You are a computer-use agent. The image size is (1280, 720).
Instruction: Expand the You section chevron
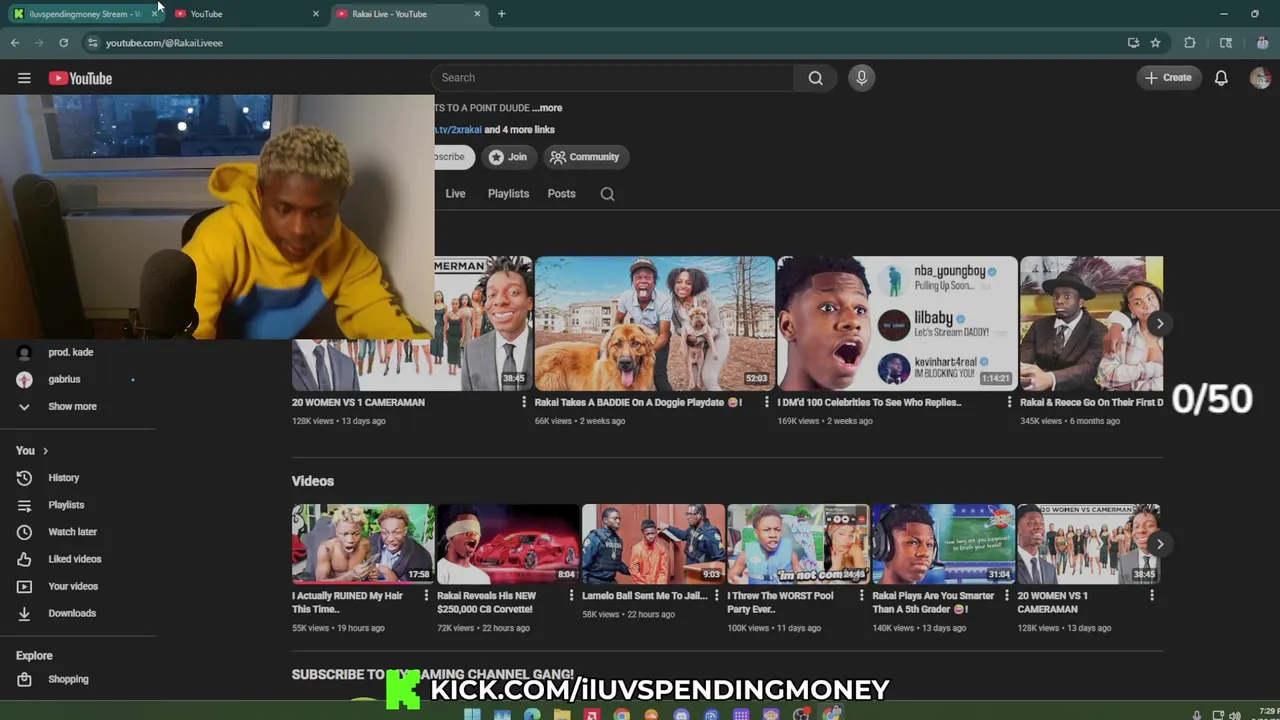click(x=45, y=451)
